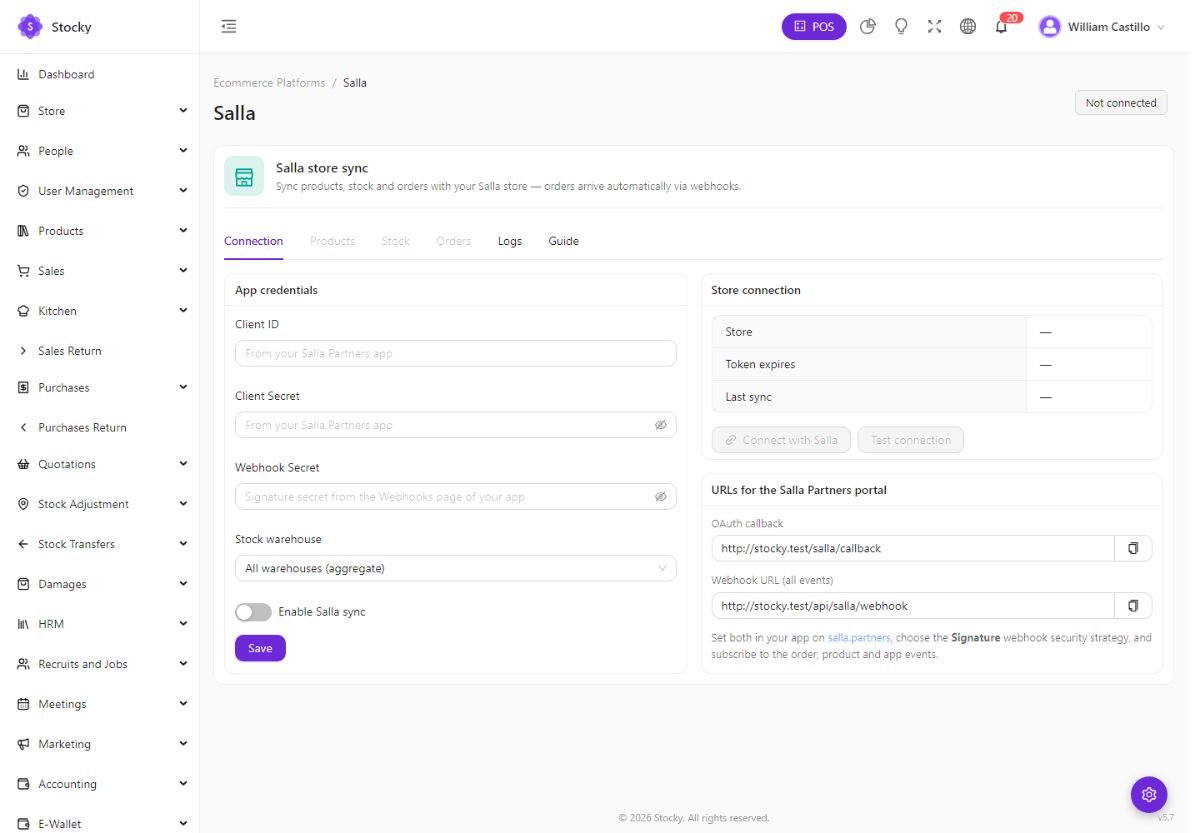Focus the Webhook Secret input field

(455, 496)
